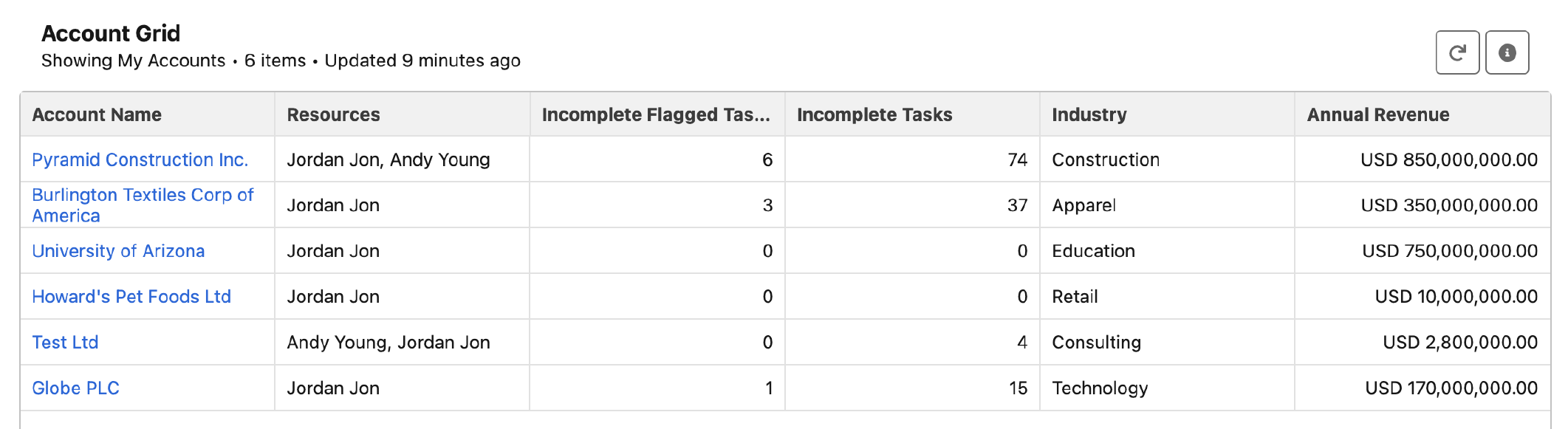
Task: Click the Technology industry cell
Action: click(x=1100, y=388)
